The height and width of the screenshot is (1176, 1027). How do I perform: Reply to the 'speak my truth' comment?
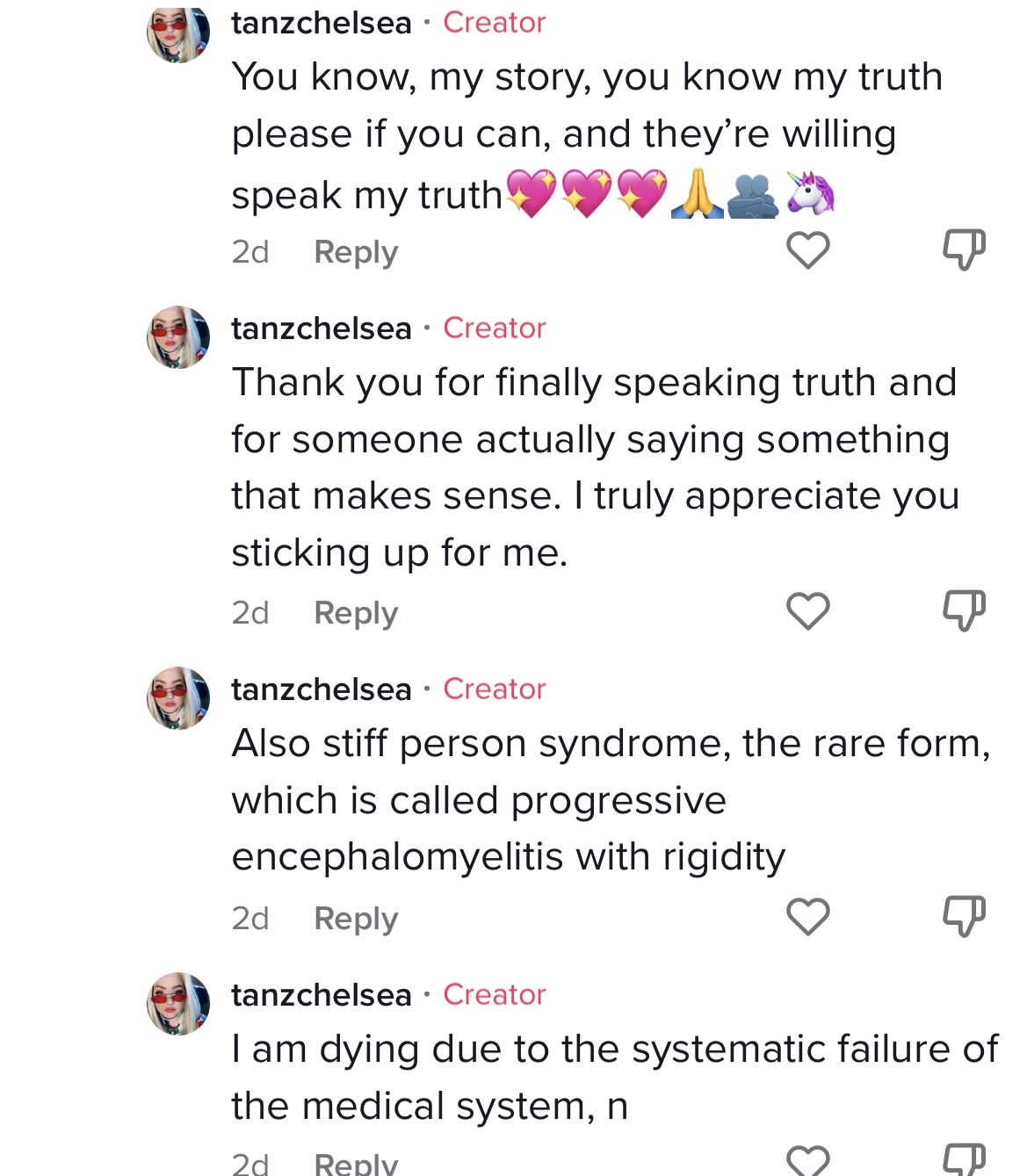coord(356,252)
